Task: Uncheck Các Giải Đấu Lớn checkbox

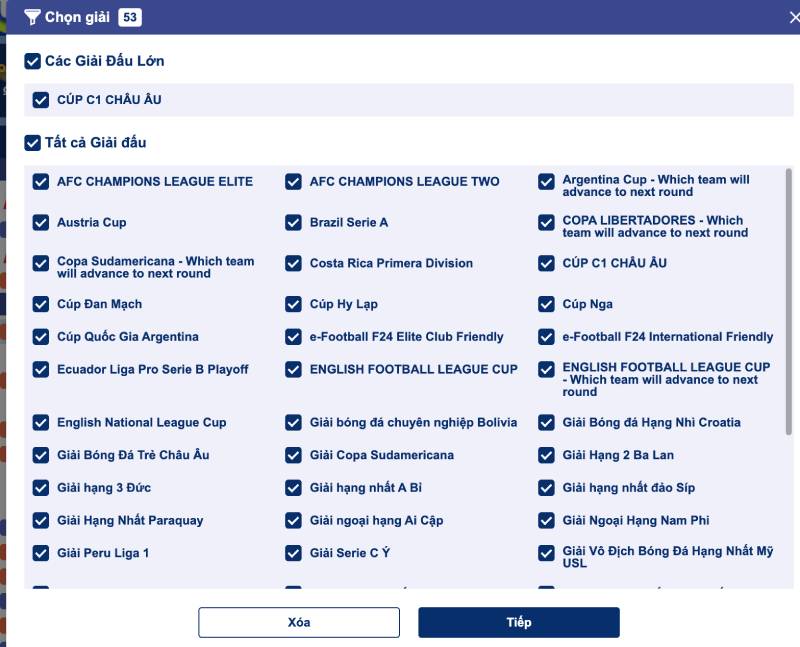Action: 33,61
